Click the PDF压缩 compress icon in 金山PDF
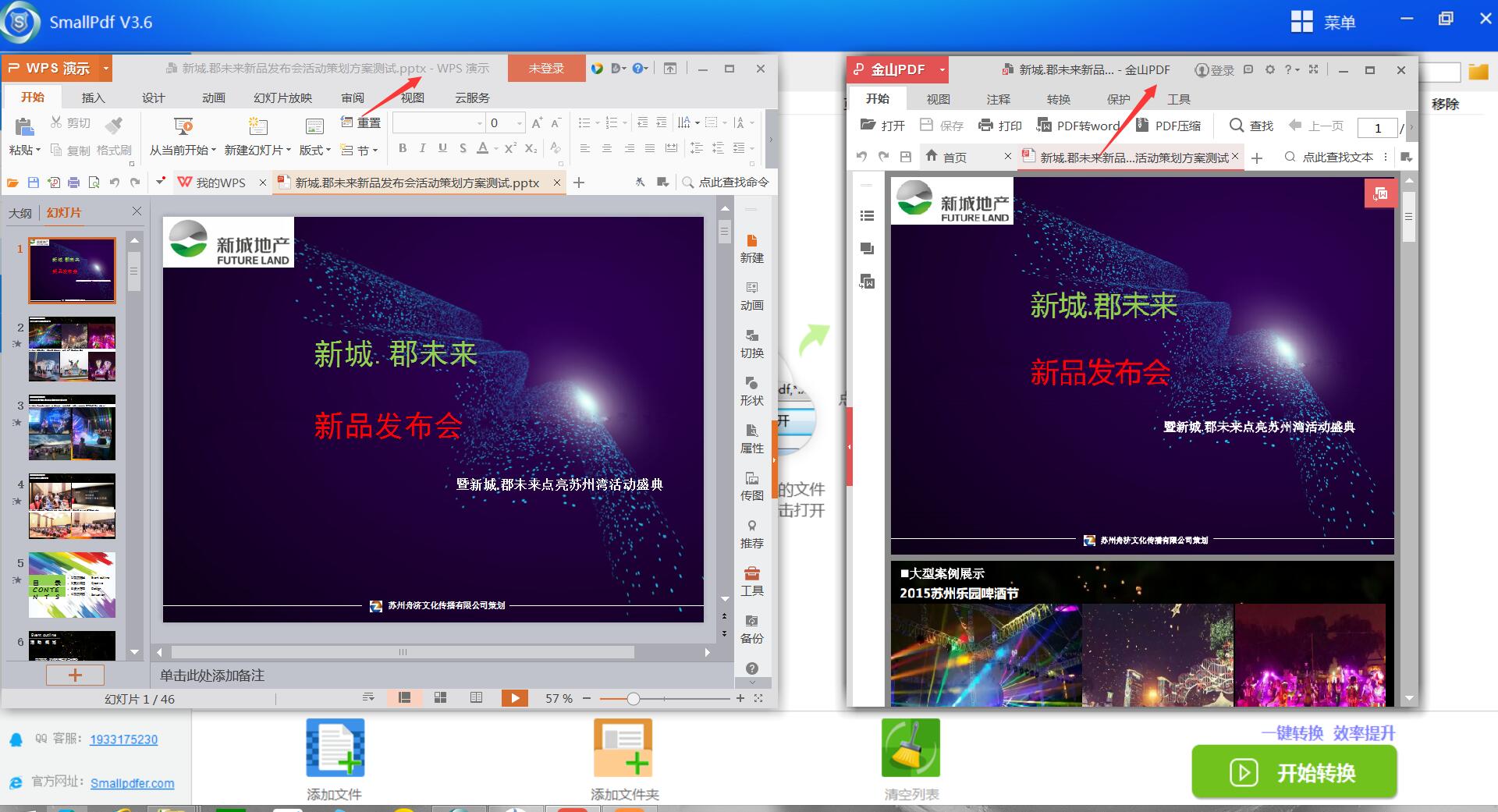This screenshot has width=1498, height=812. click(1142, 125)
